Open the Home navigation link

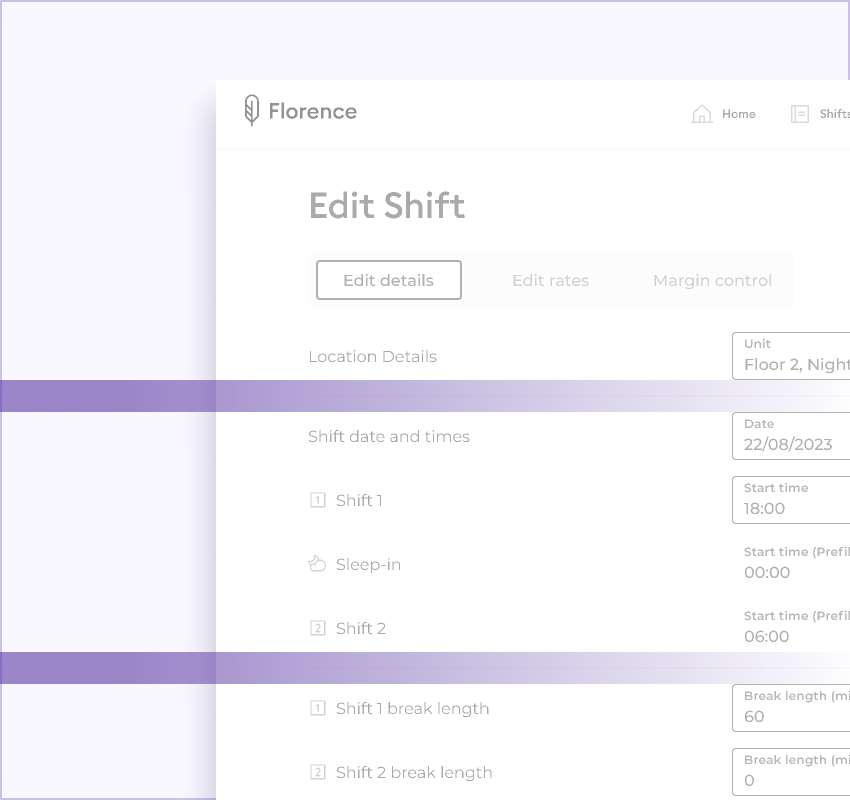click(738, 114)
